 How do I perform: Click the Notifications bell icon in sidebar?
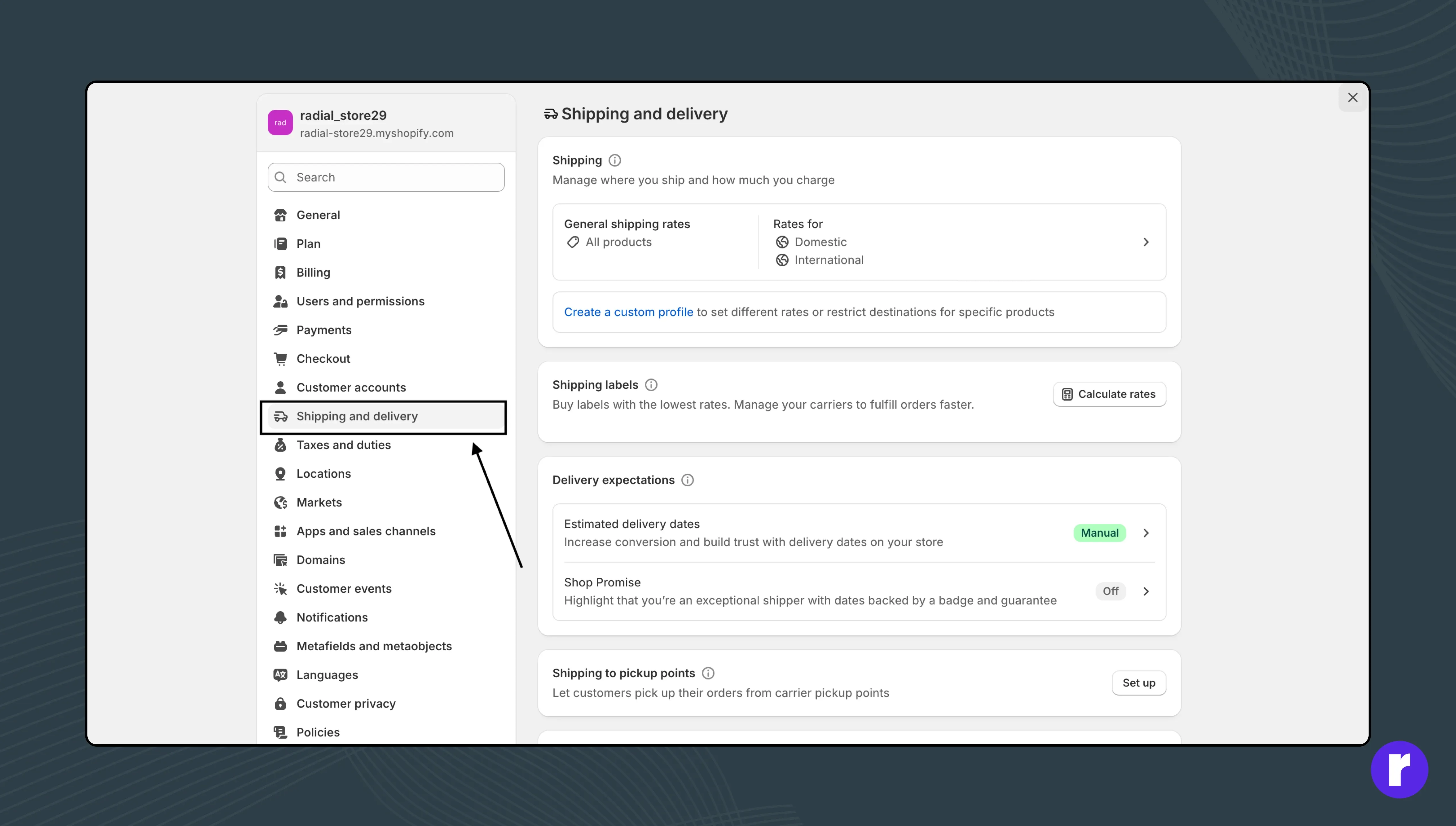tap(280, 617)
